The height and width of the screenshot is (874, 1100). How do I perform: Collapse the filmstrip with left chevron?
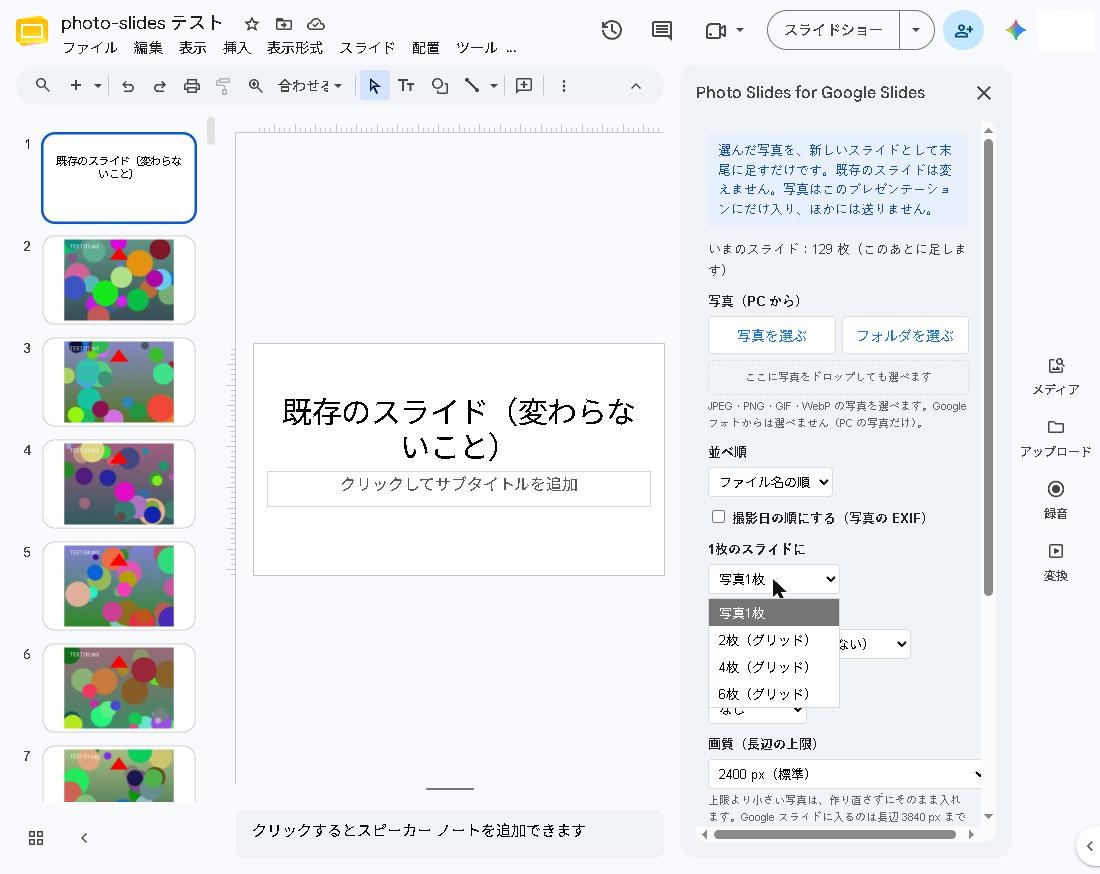point(84,838)
